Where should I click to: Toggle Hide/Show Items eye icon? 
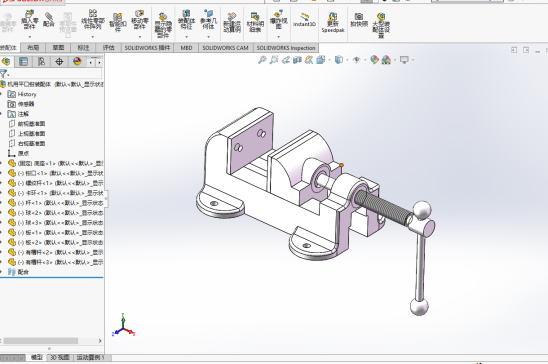tap(356, 60)
